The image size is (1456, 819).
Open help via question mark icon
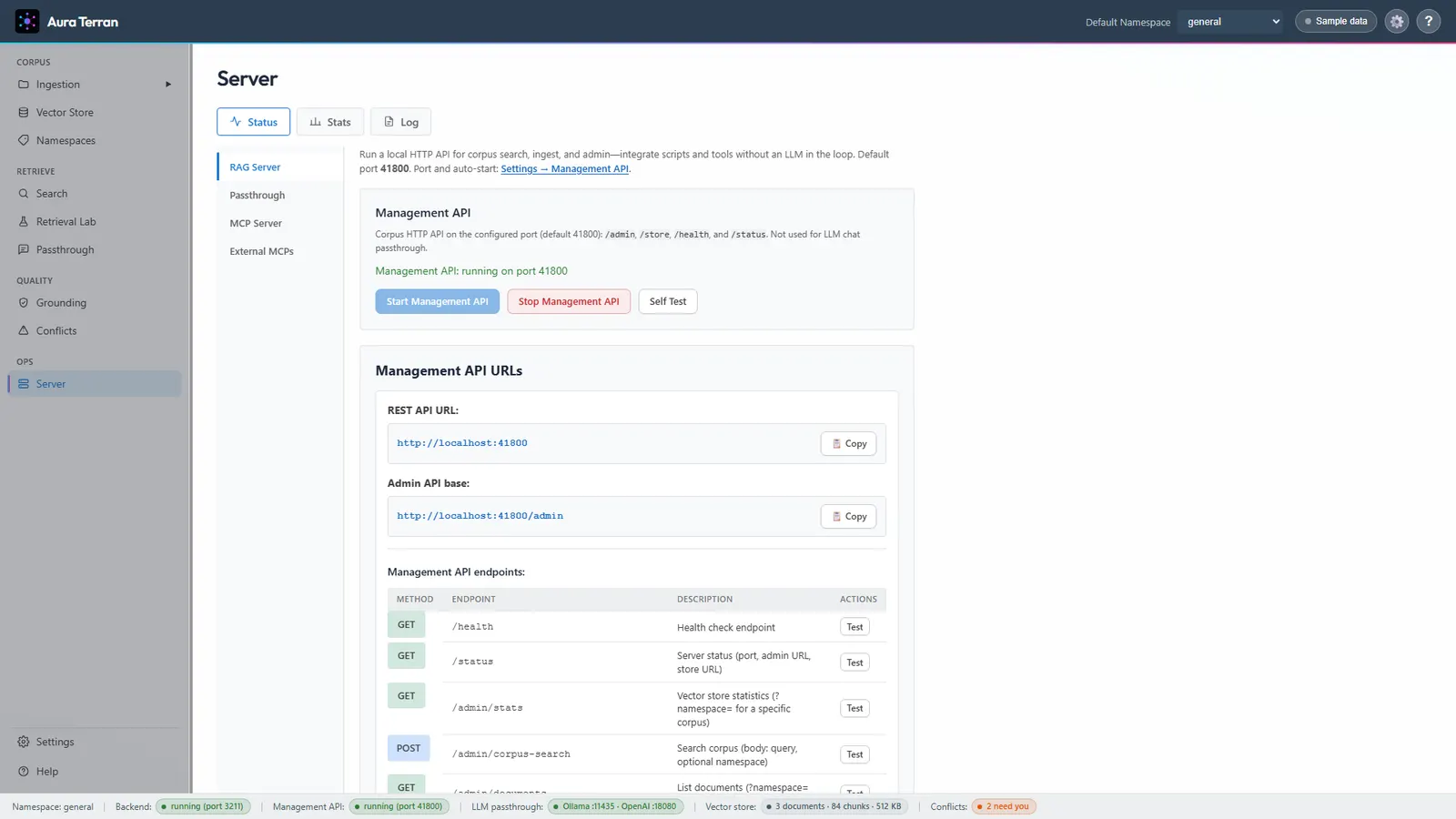pyautogui.click(x=1429, y=21)
